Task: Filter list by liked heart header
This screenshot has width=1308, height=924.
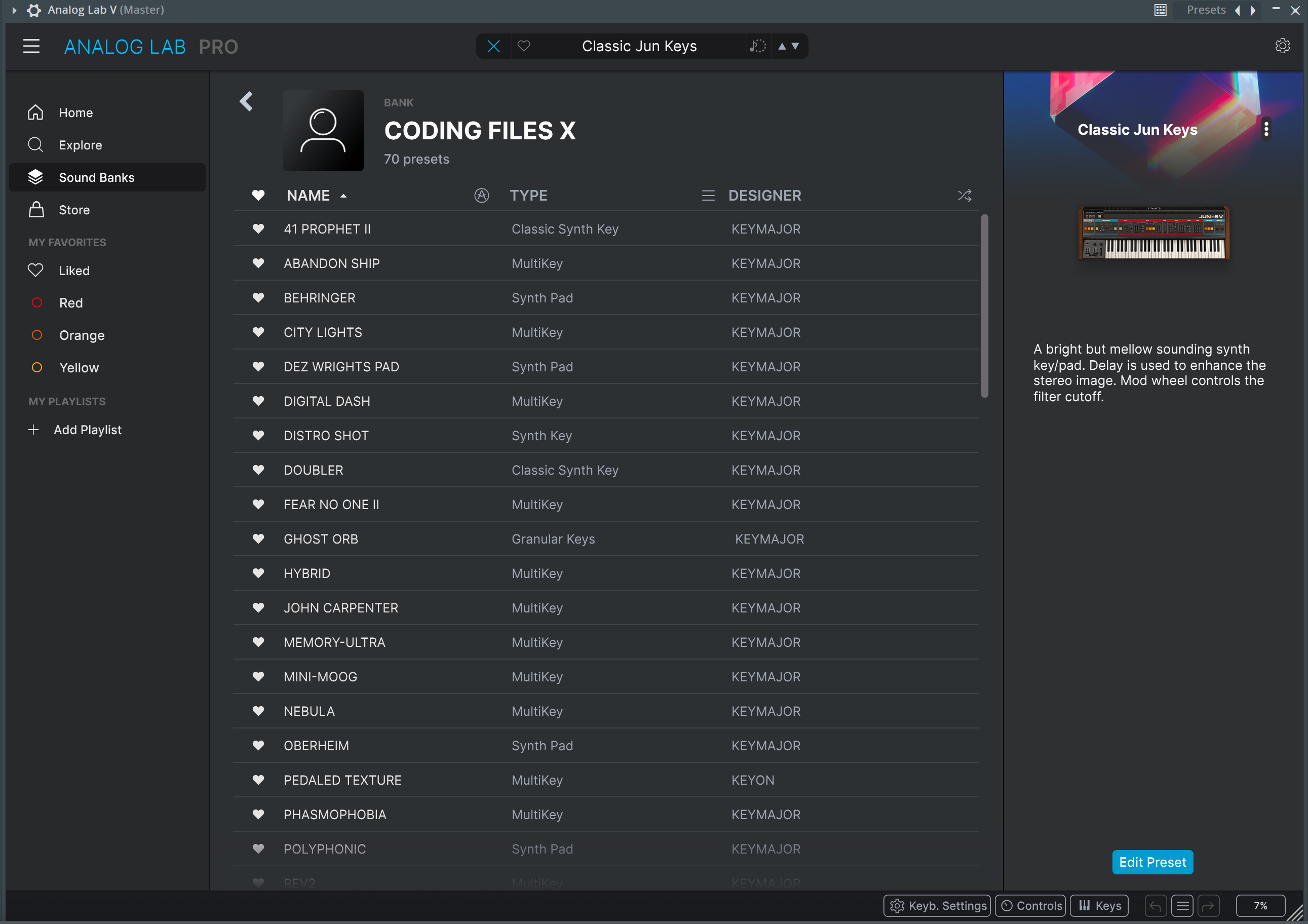Action: pos(258,196)
